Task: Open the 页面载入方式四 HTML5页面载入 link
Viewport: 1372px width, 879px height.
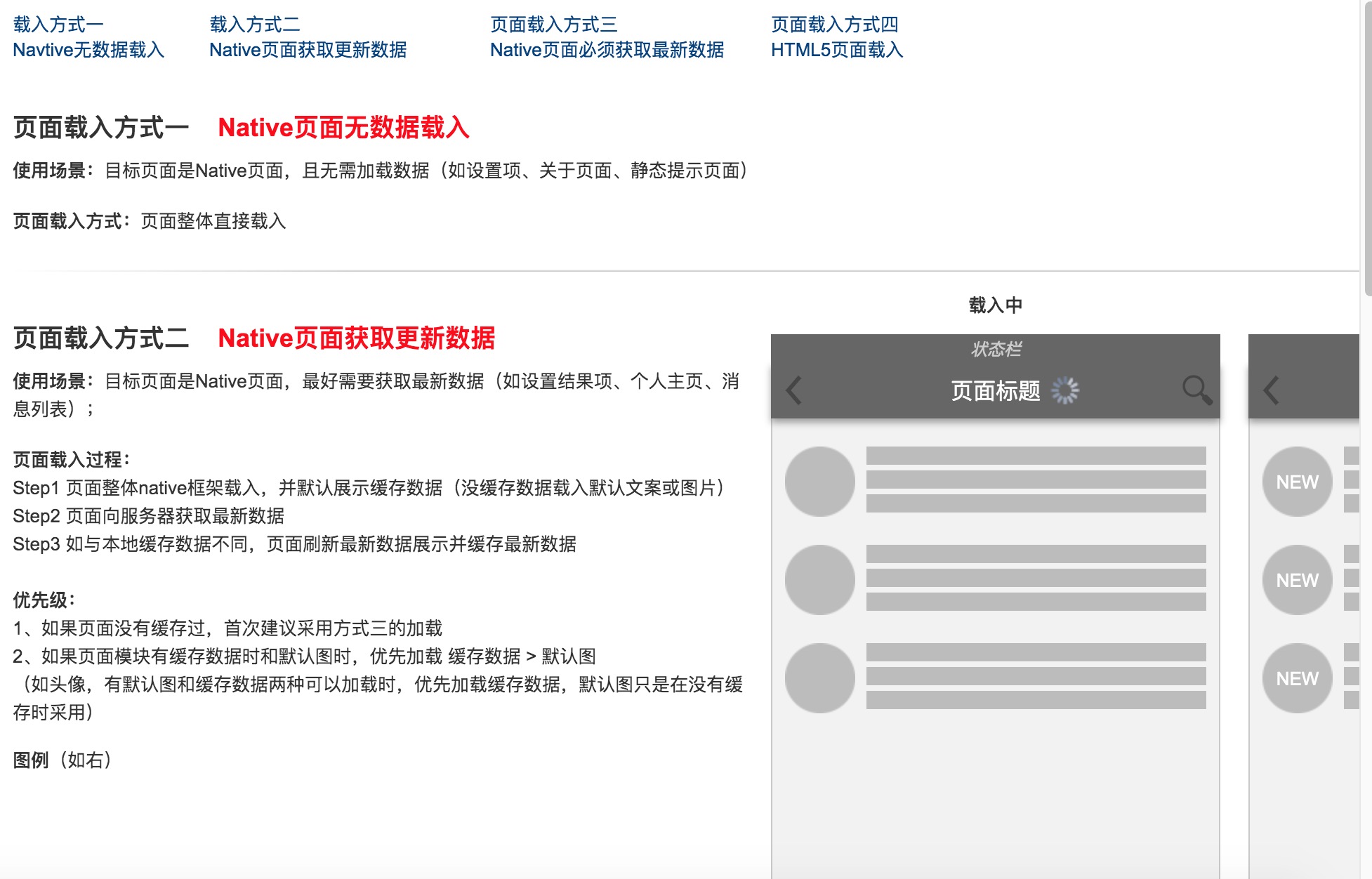Action: [x=837, y=37]
